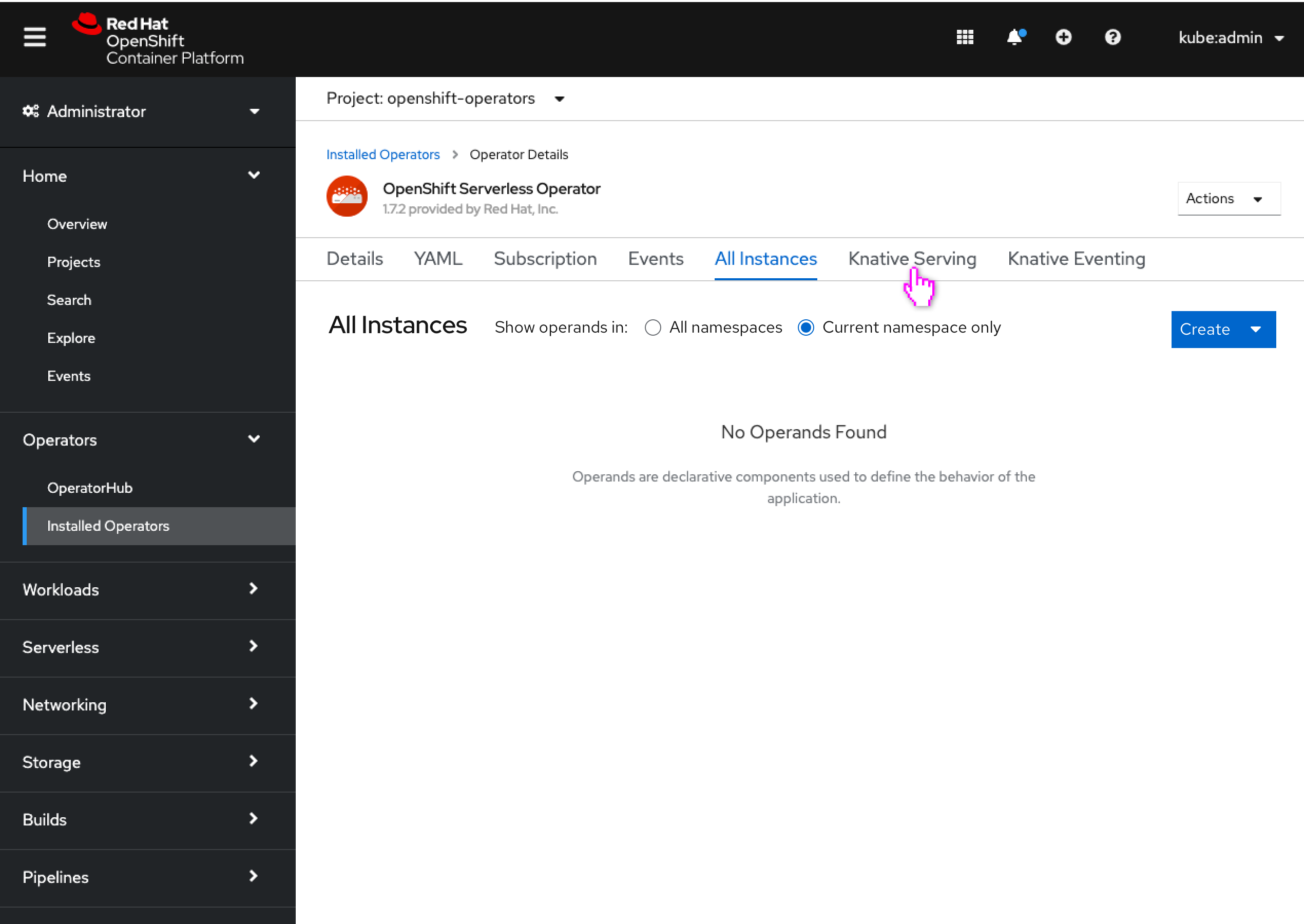This screenshot has height=924, width=1304.
Task: Click the add/plus icon in top bar
Action: [1063, 37]
